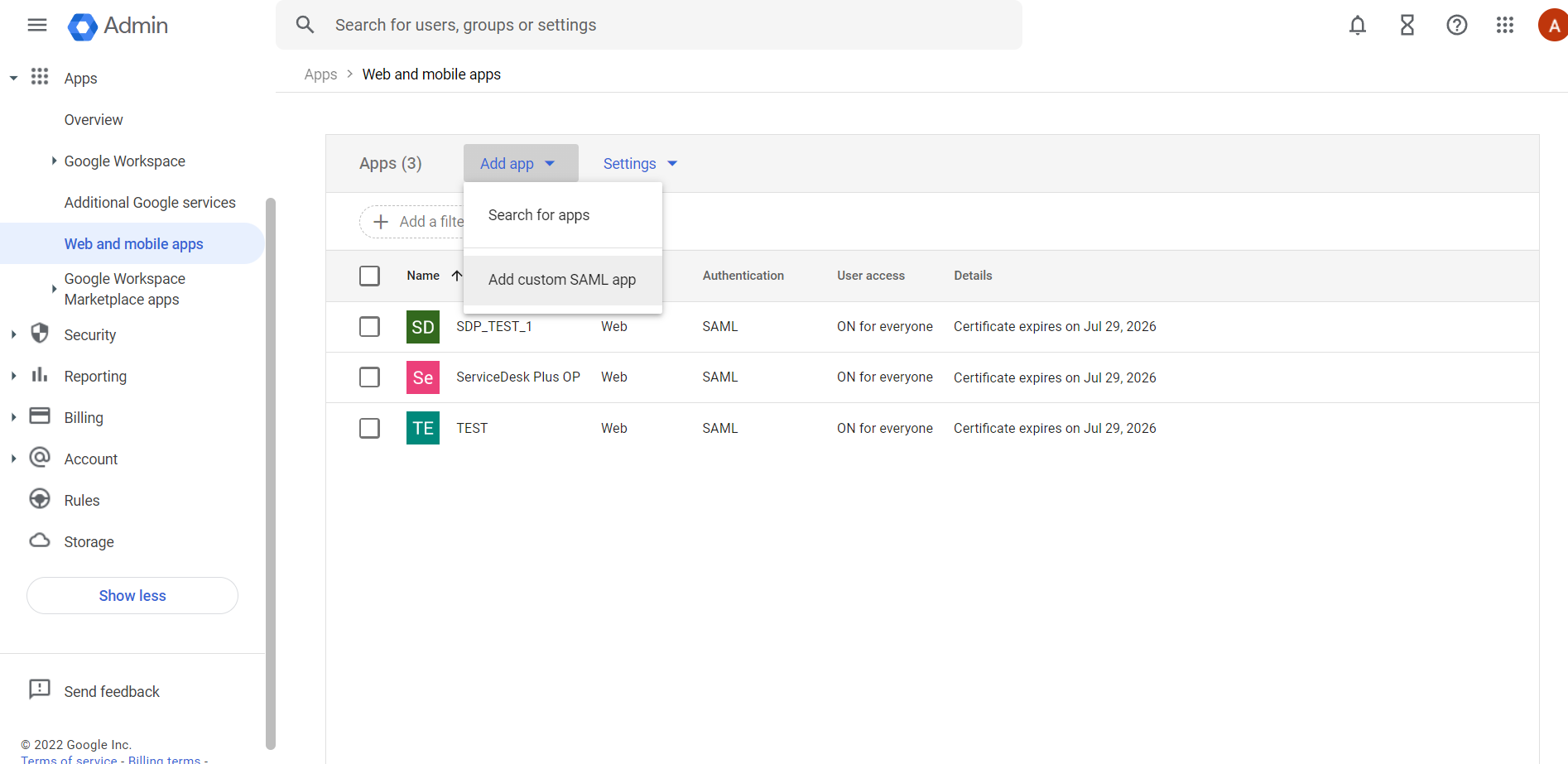Open Web and mobile apps page
This screenshot has height=764, width=1568.
pos(133,244)
